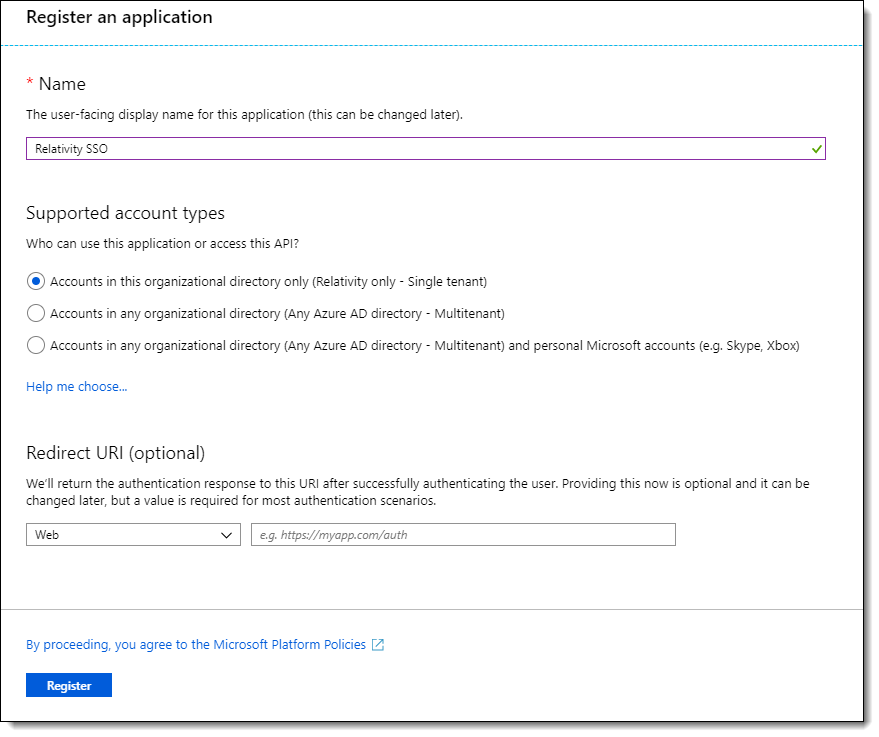Image resolution: width=879 pixels, height=737 pixels.
Task: Click the green validation checkmark in Name field
Action: pos(816,149)
